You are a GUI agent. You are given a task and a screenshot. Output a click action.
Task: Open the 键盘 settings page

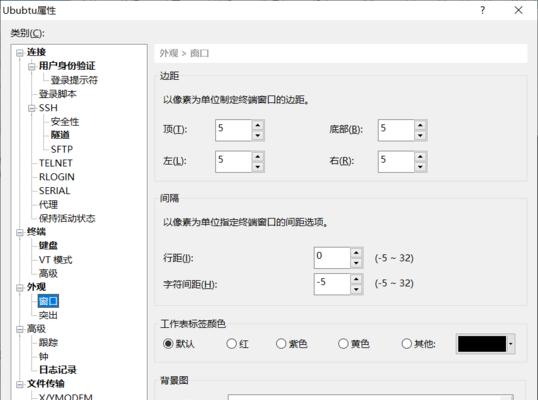tap(48, 245)
